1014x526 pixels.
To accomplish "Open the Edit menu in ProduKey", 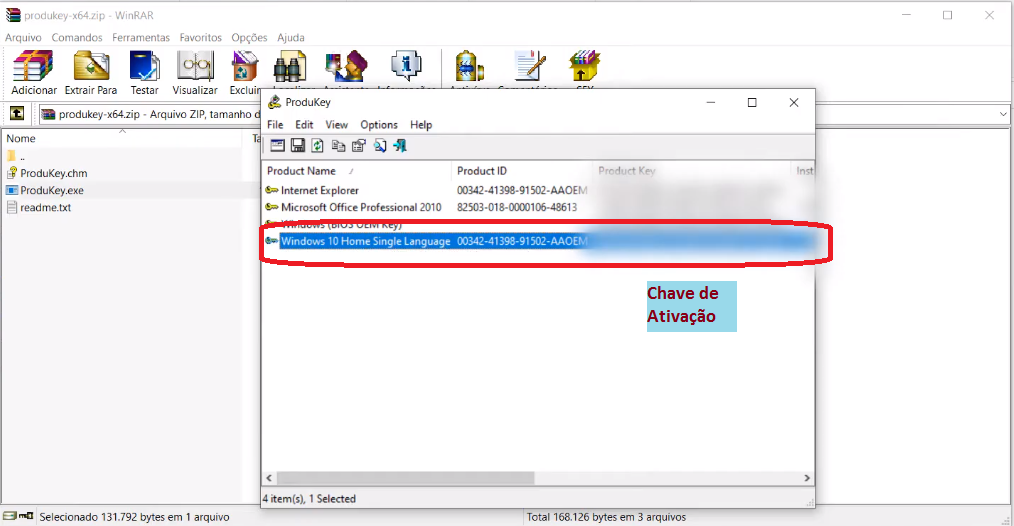I will click(304, 125).
